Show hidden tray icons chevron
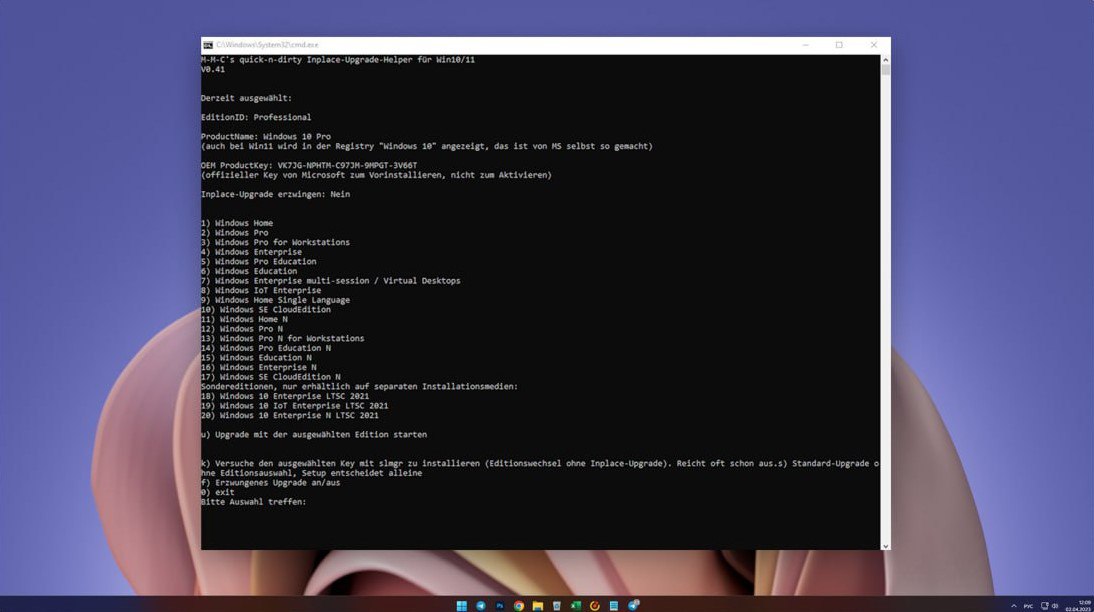 click(x=1014, y=606)
